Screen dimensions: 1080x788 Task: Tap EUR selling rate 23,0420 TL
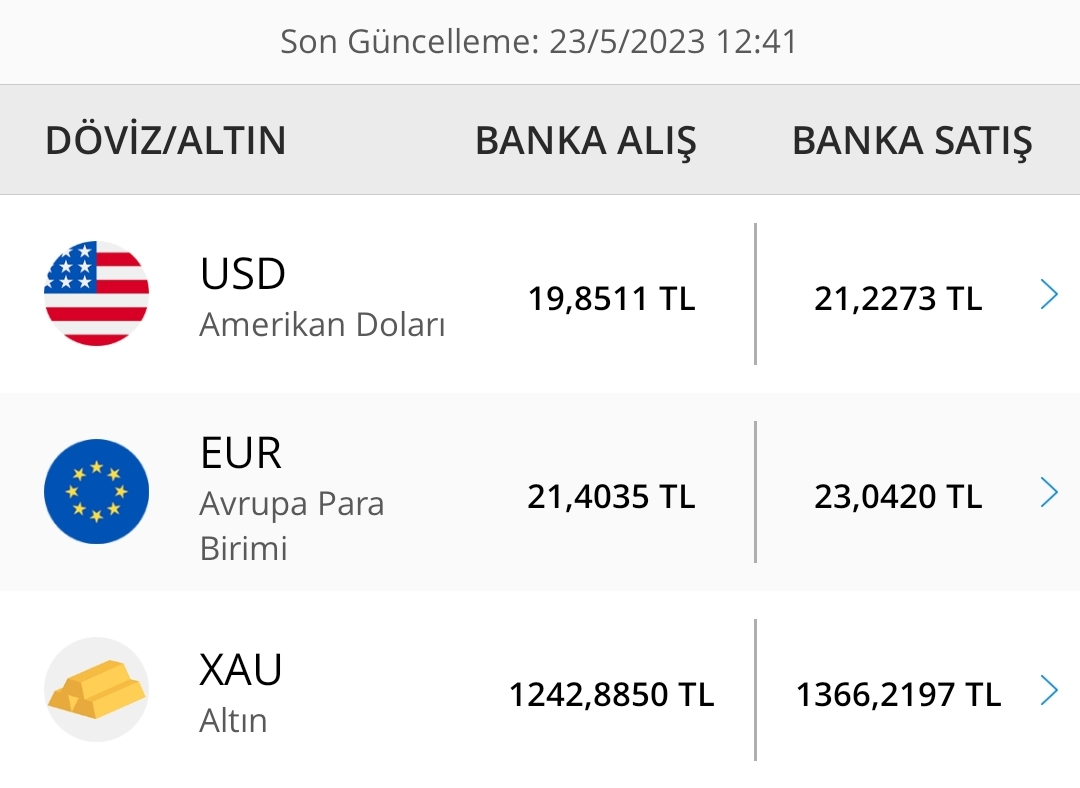pyautogui.click(x=898, y=497)
